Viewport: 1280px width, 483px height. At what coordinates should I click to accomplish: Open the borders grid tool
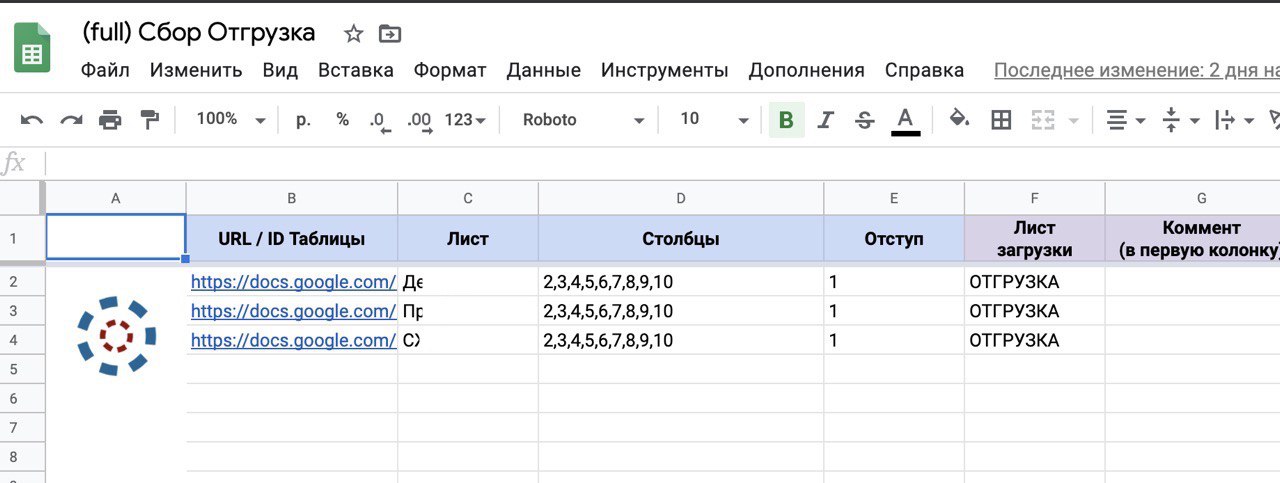point(1001,120)
